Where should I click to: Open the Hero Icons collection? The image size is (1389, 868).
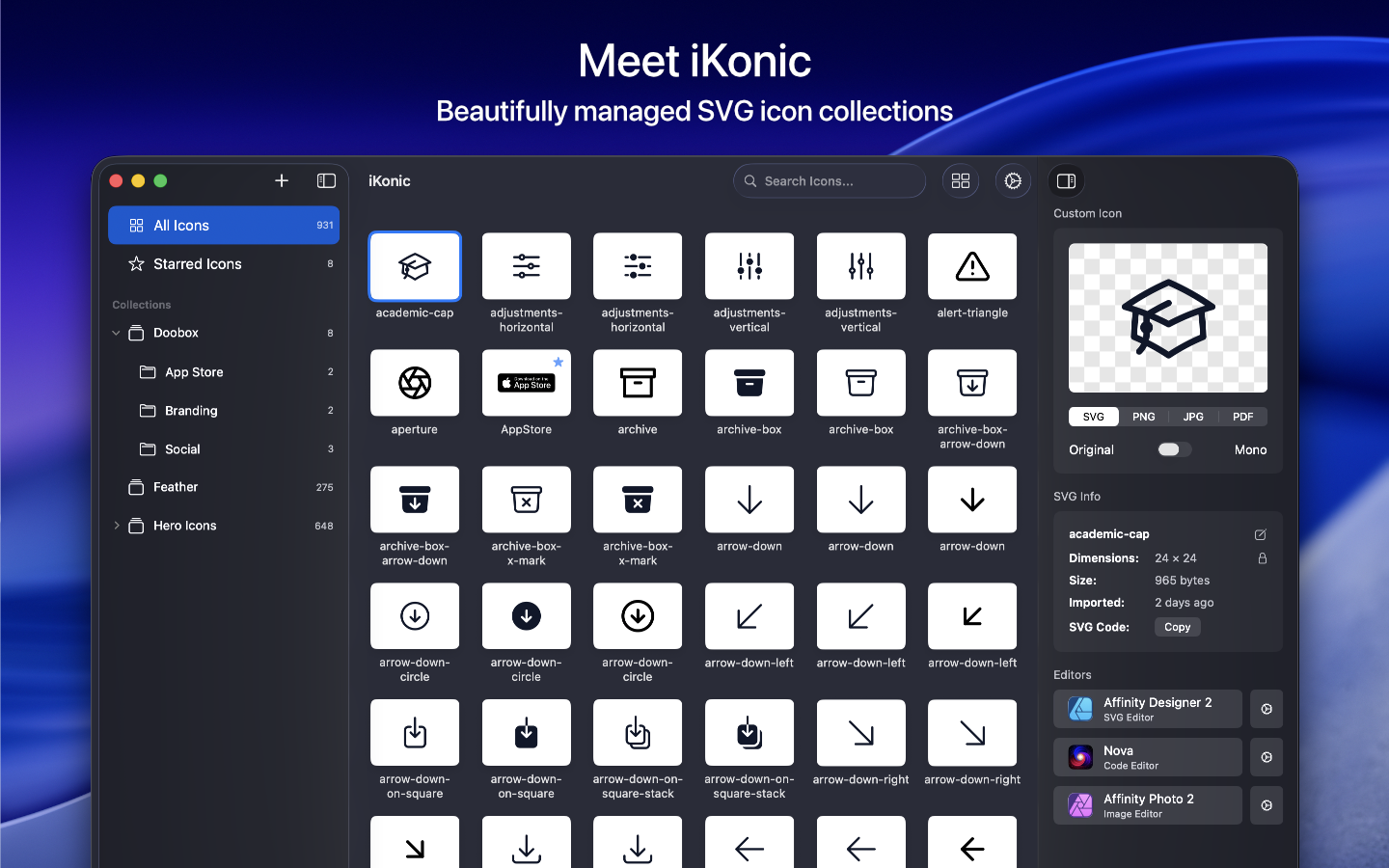click(224, 526)
